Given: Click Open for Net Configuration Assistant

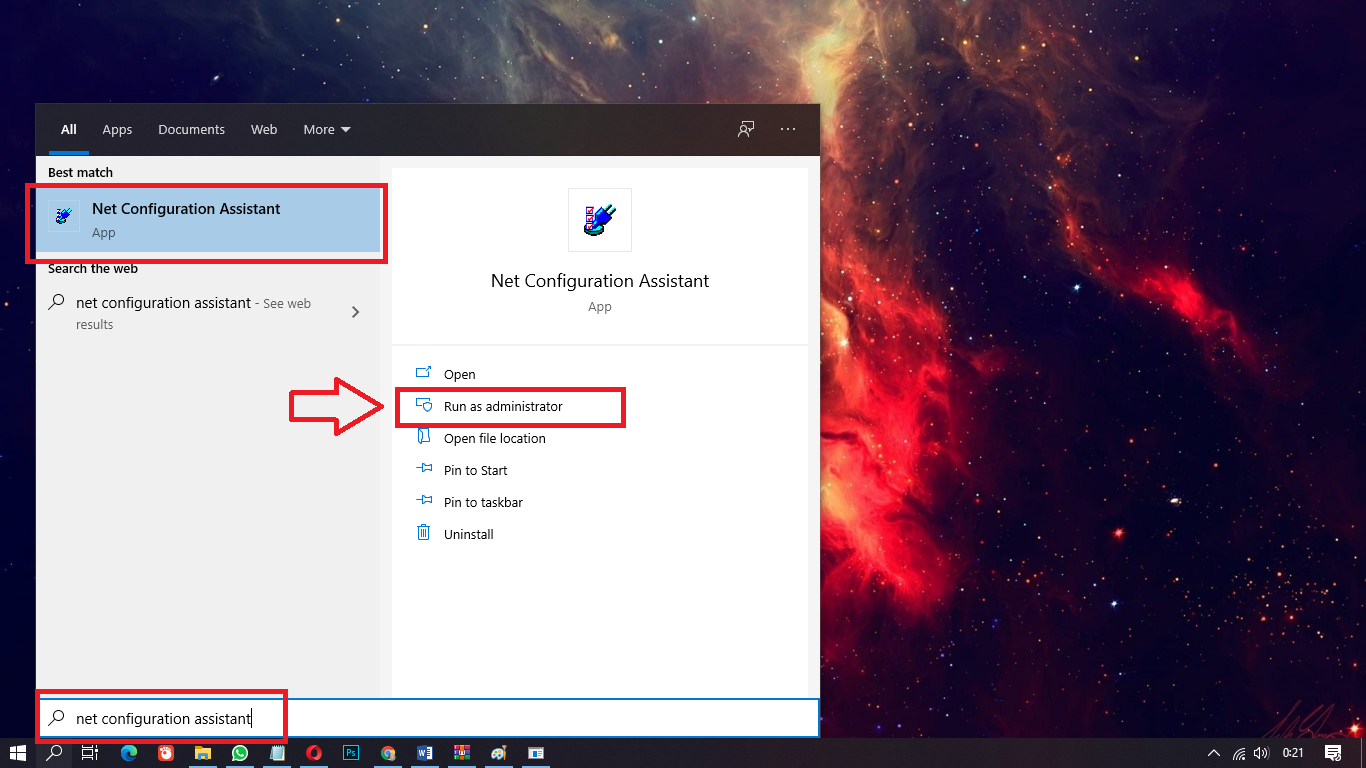Looking at the screenshot, I should 600,374.
